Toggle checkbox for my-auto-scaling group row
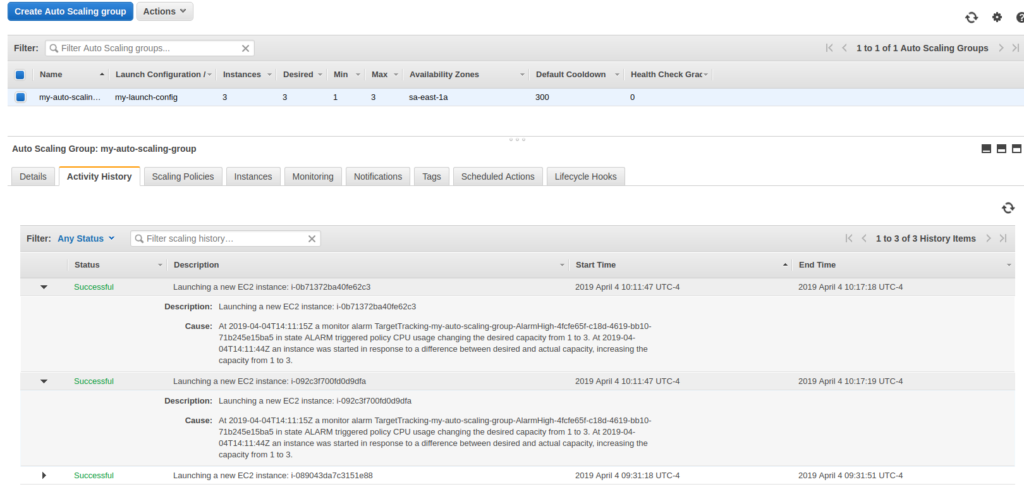 click(20, 97)
